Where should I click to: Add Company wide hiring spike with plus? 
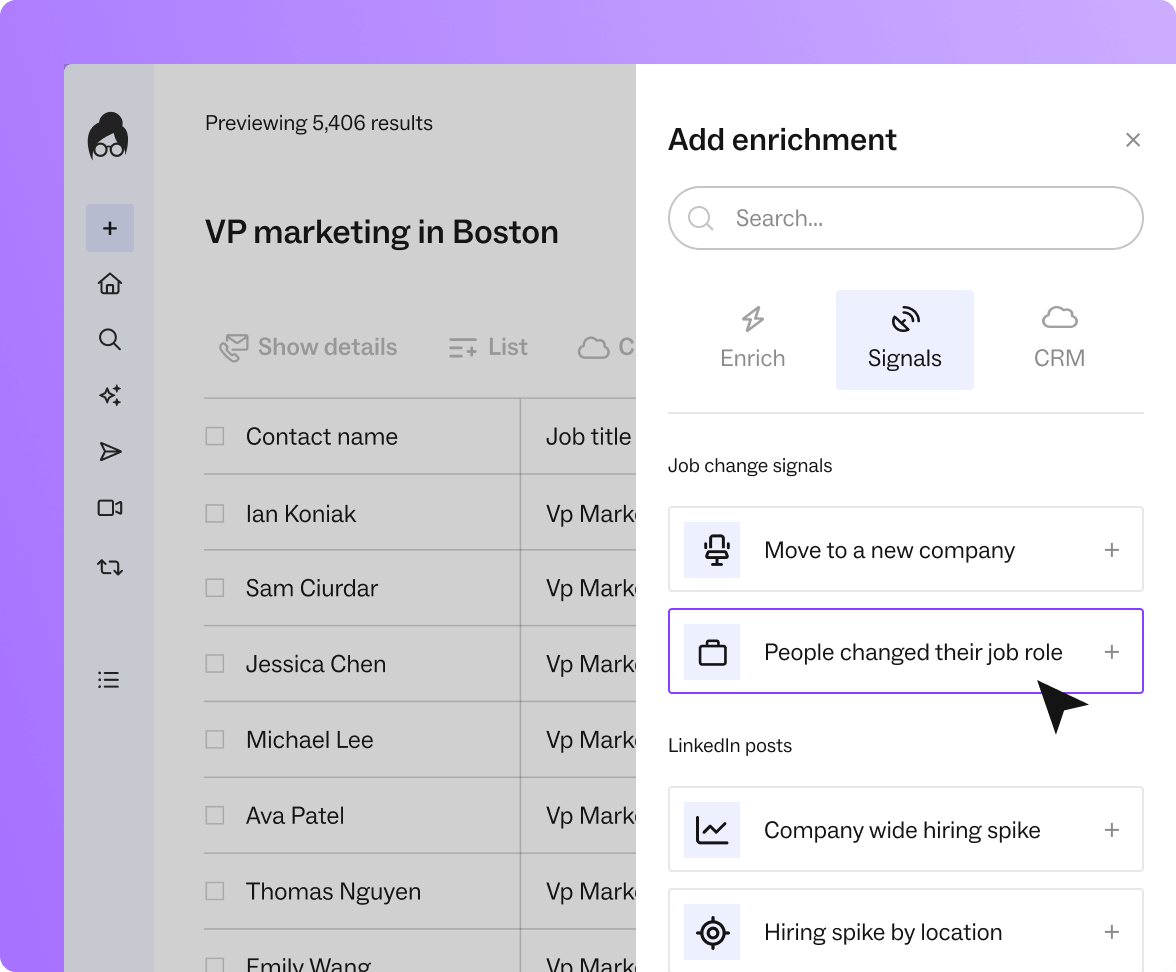1111,830
